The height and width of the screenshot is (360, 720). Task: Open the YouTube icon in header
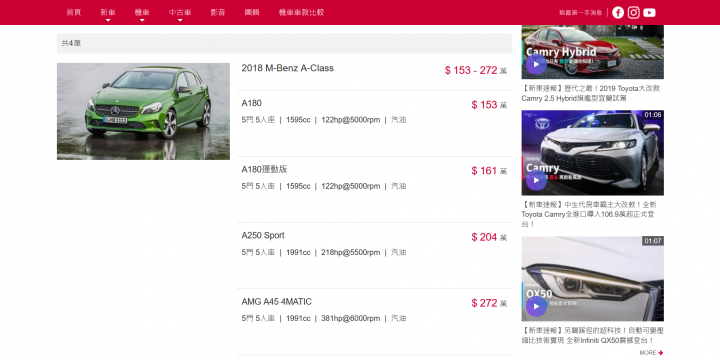tap(649, 12)
